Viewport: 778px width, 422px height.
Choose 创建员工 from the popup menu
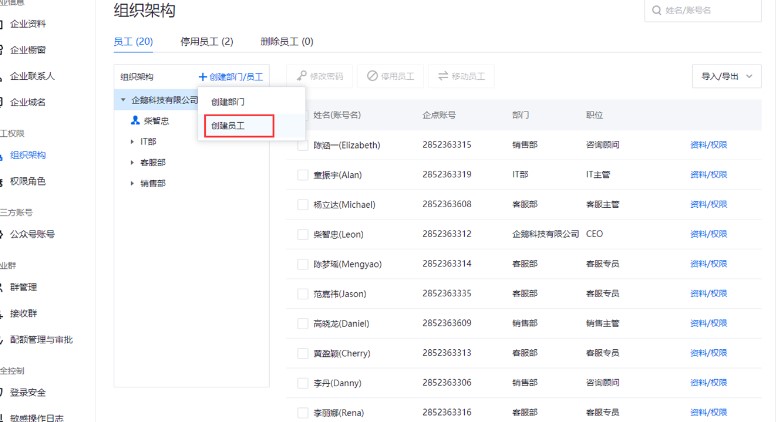click(228, 126)
